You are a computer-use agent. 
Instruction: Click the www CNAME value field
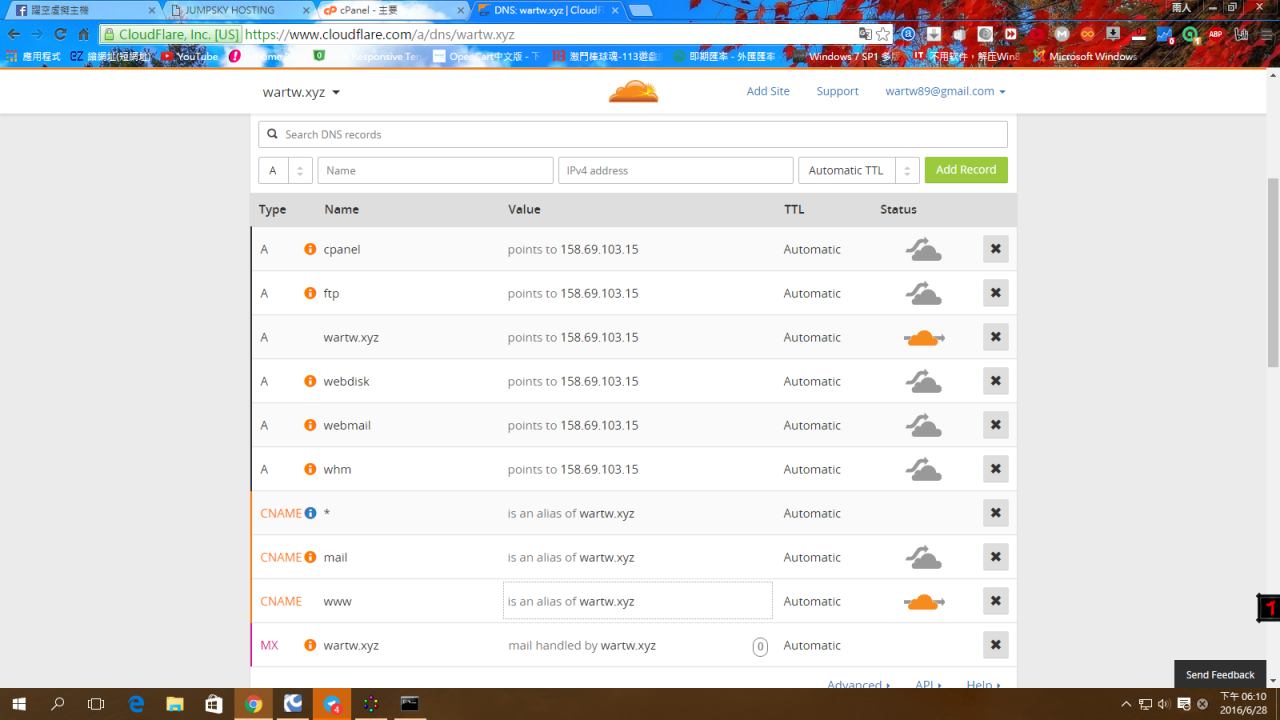point(638,601)
